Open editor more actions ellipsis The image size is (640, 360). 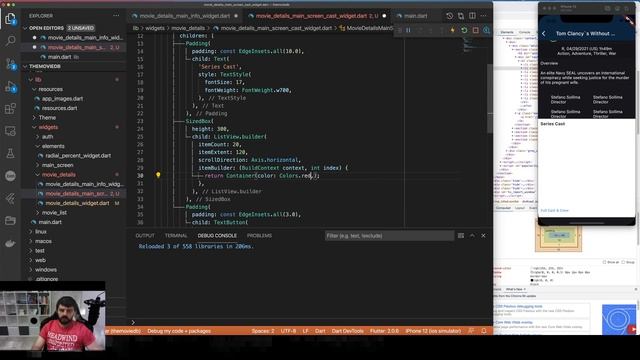pos(483,16)
